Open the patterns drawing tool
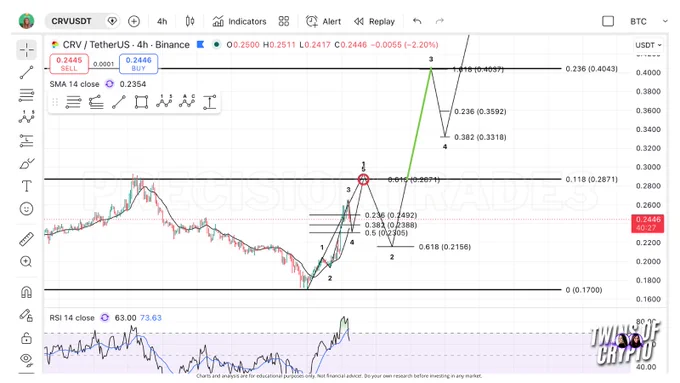Screen dimensions: 680x383 [x=26, y=117]
